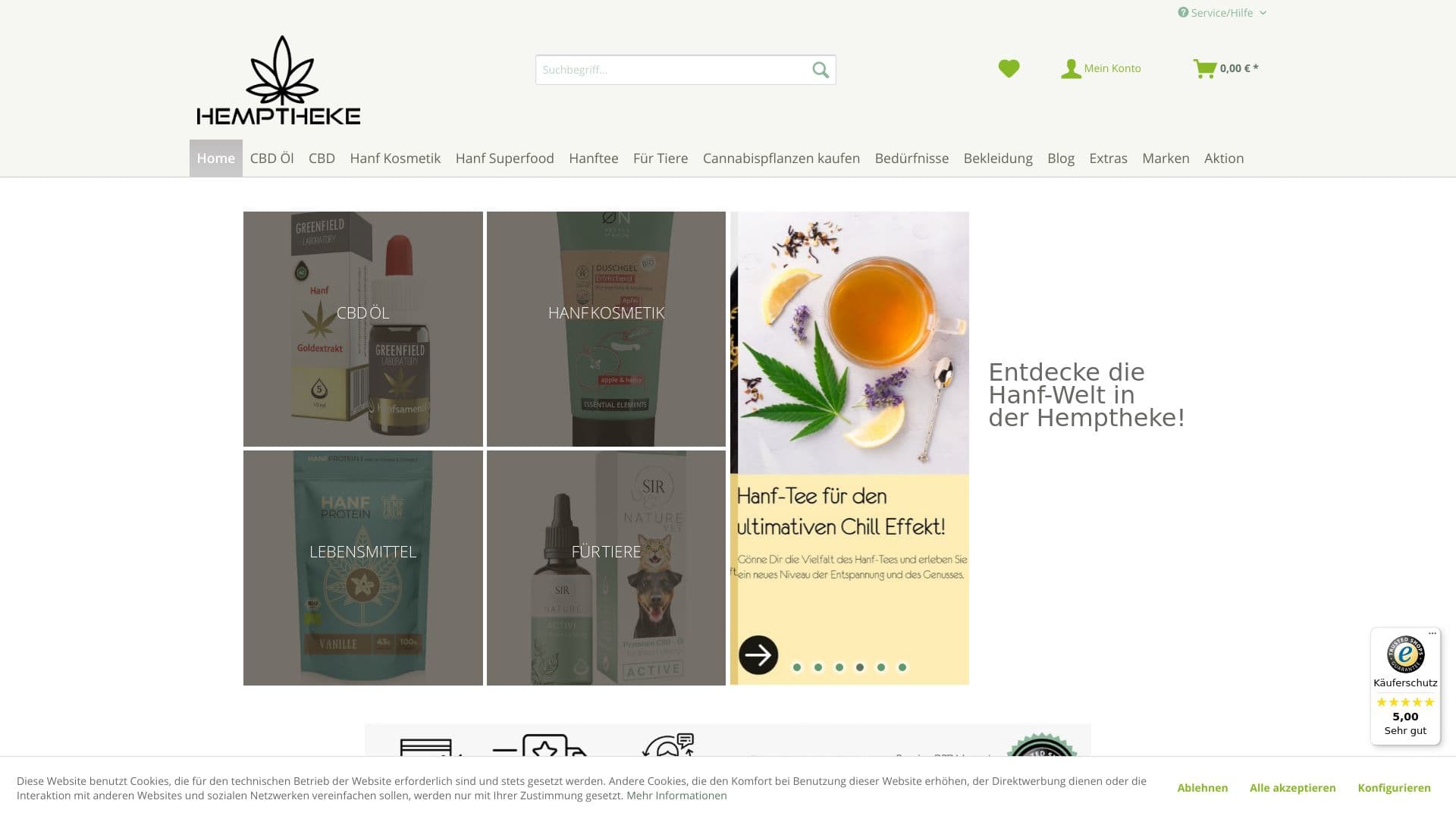Expand the Service/Hilfe dropdown
Viewport: 1456px width, 819px height.
(x=1219, y=12)
